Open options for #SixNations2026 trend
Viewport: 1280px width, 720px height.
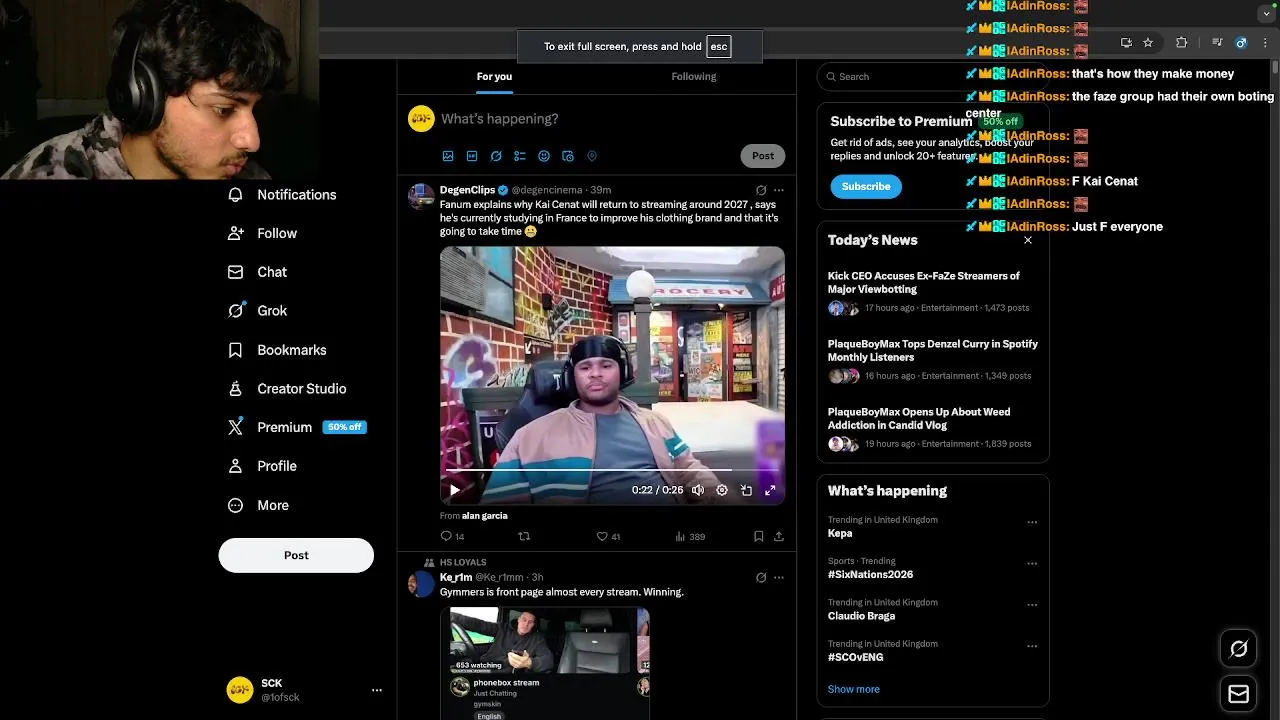[1032, 563]
